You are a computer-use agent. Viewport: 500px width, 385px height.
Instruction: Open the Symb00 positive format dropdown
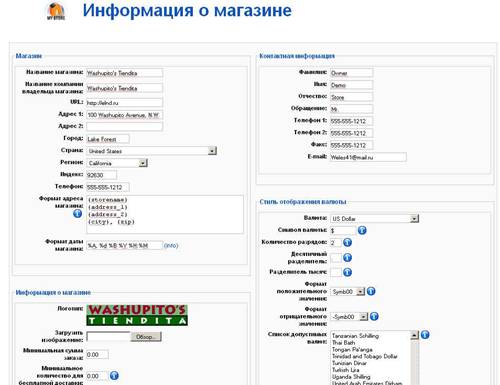(x=348, y=292)
